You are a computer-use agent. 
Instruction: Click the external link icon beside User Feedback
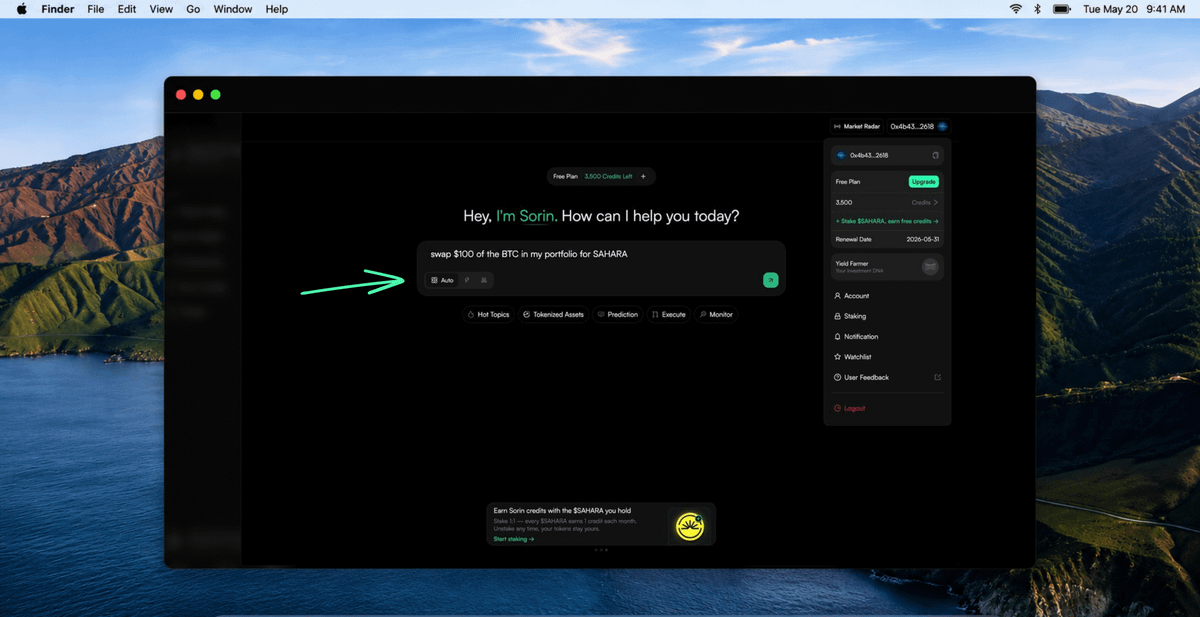pos(937,377)
